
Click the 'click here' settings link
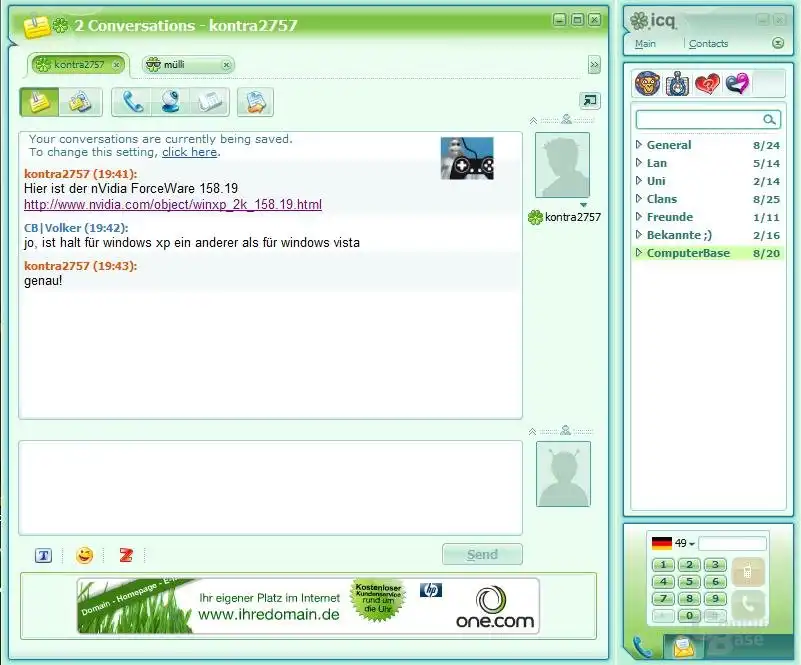pyautogui.click(x=189, y=152)
